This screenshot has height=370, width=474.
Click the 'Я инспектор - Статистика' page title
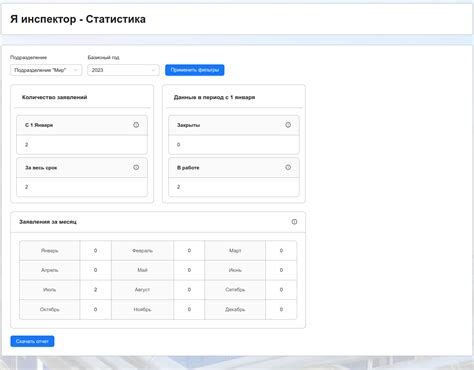click(x=78, y=19)
